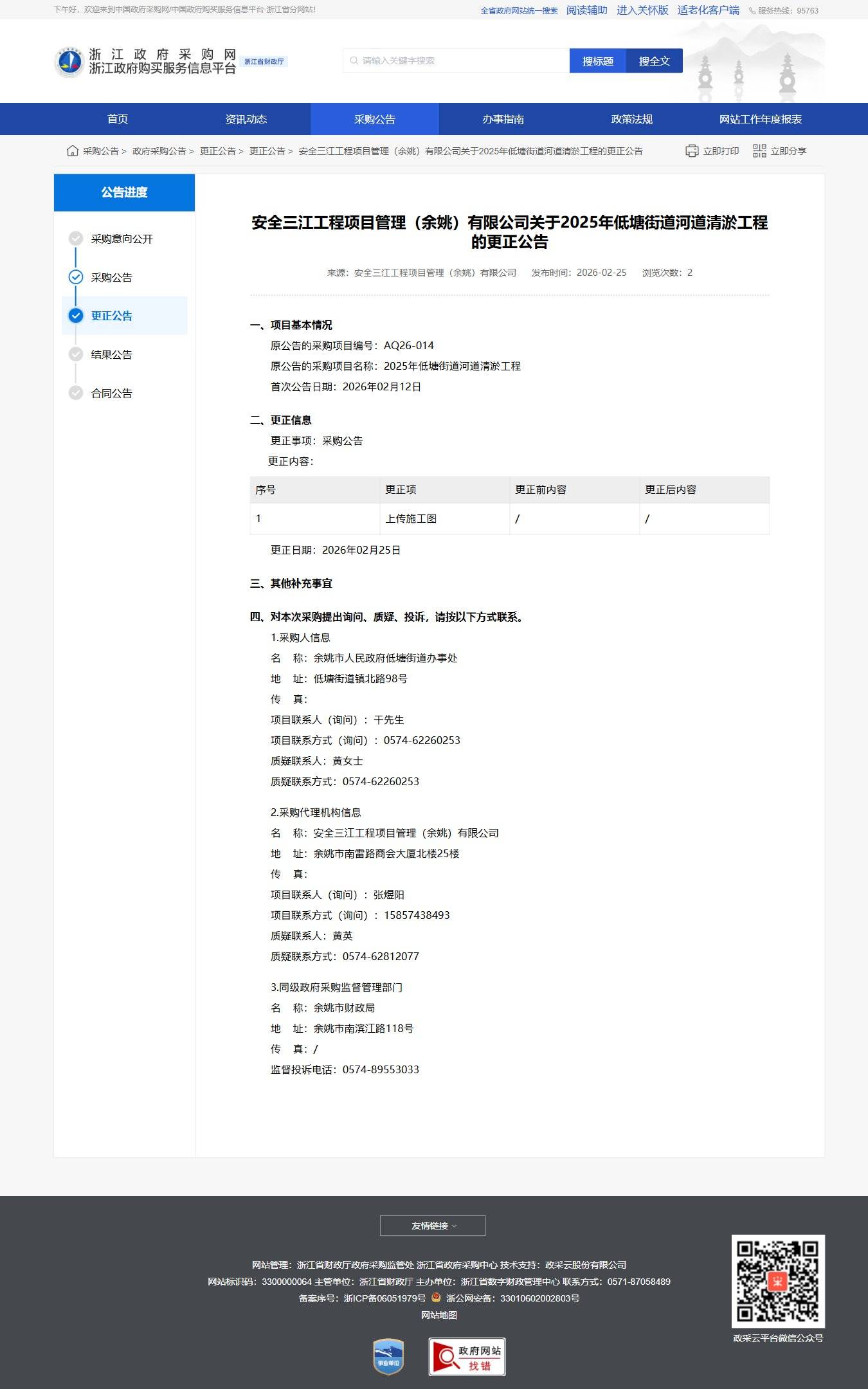Click the printer icon for 立即打印
The width and height of the screenshot is (868, 1389).
click(x=692, y=150)
